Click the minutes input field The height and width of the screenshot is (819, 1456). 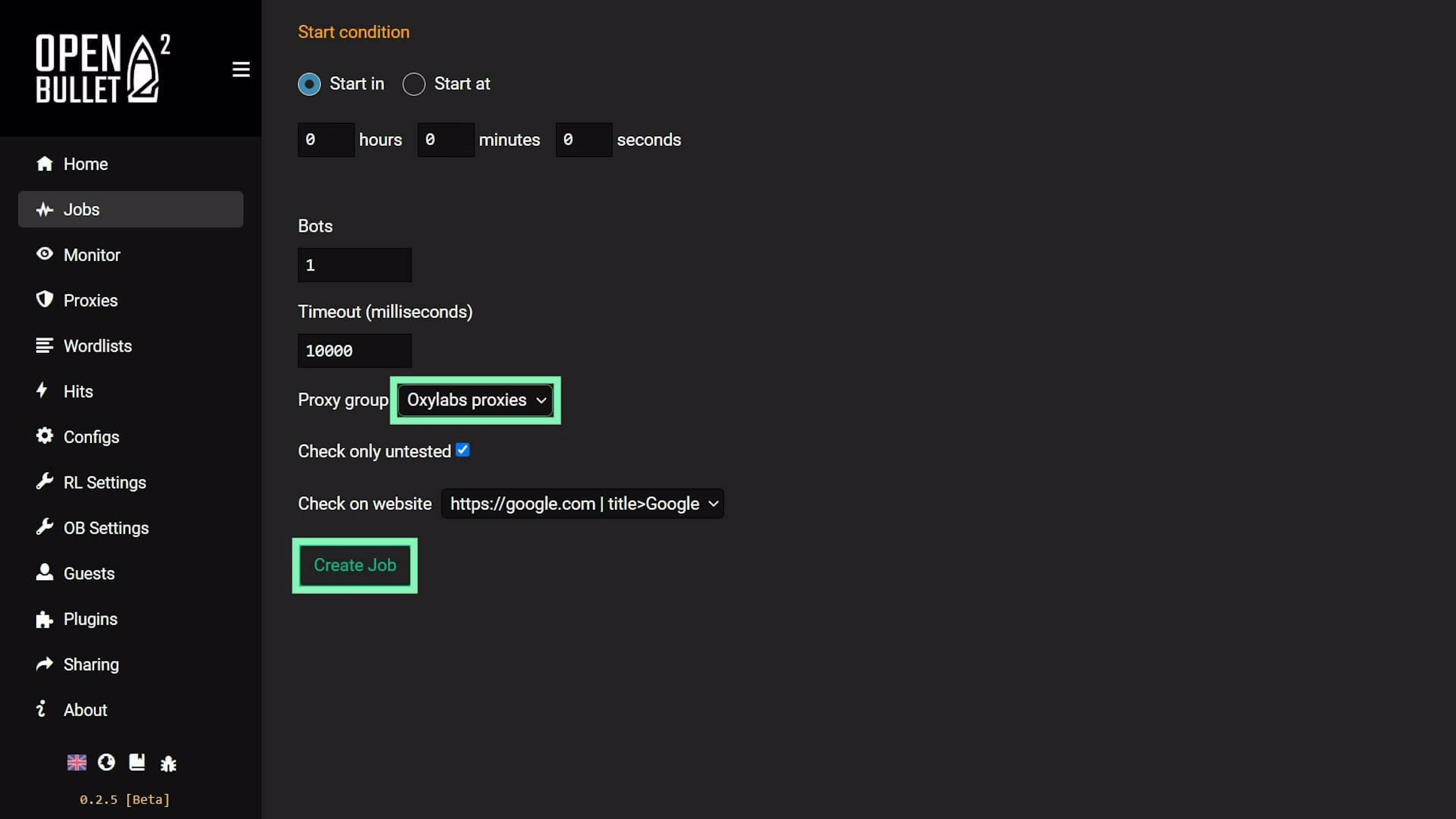[x=446, y=140]
